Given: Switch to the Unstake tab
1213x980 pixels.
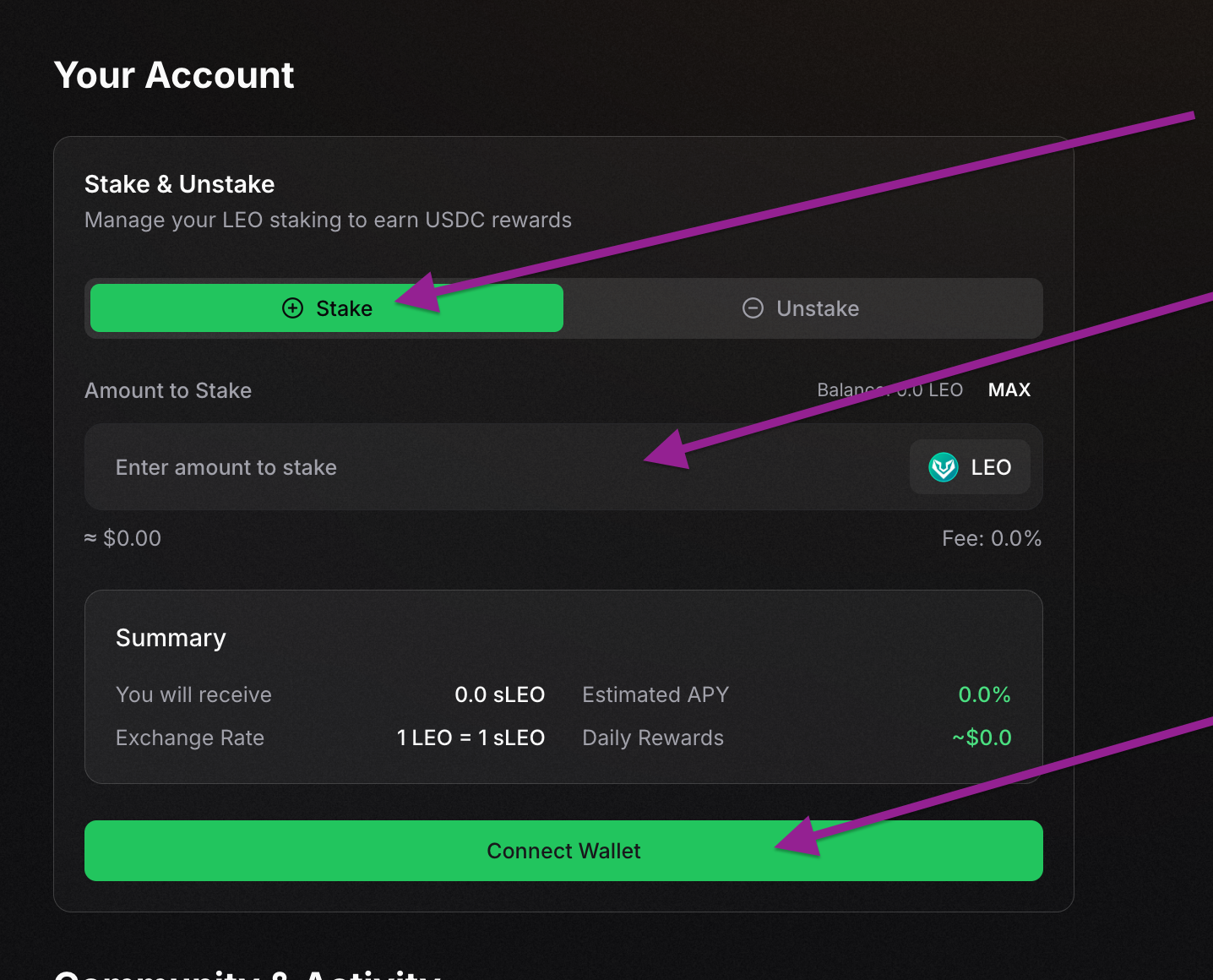Looking at the screenshot, I should point(801,308).
